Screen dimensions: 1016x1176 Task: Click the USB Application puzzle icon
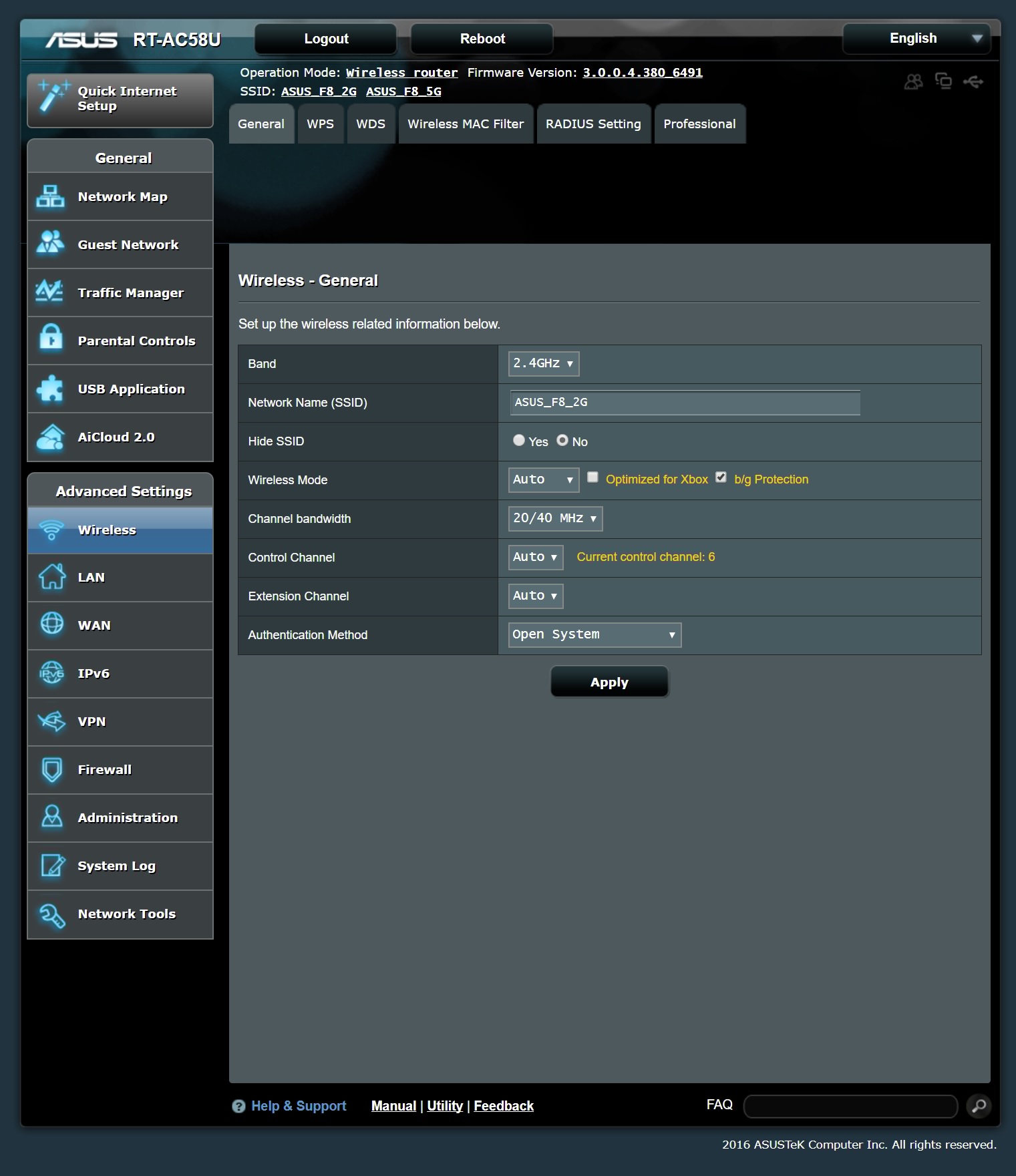[x=50, y=388]
